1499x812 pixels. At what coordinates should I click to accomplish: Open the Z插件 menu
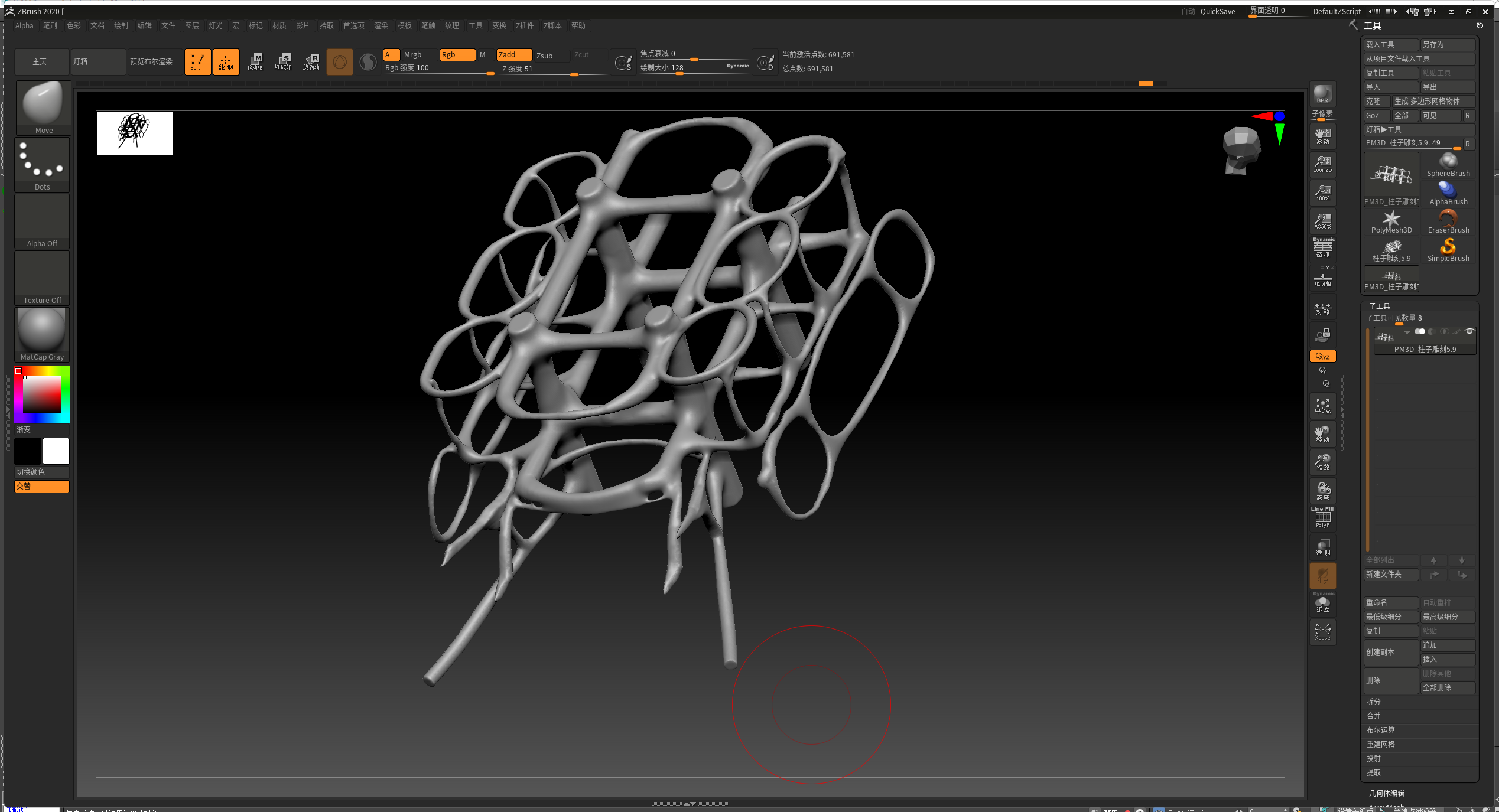point(525,25)
